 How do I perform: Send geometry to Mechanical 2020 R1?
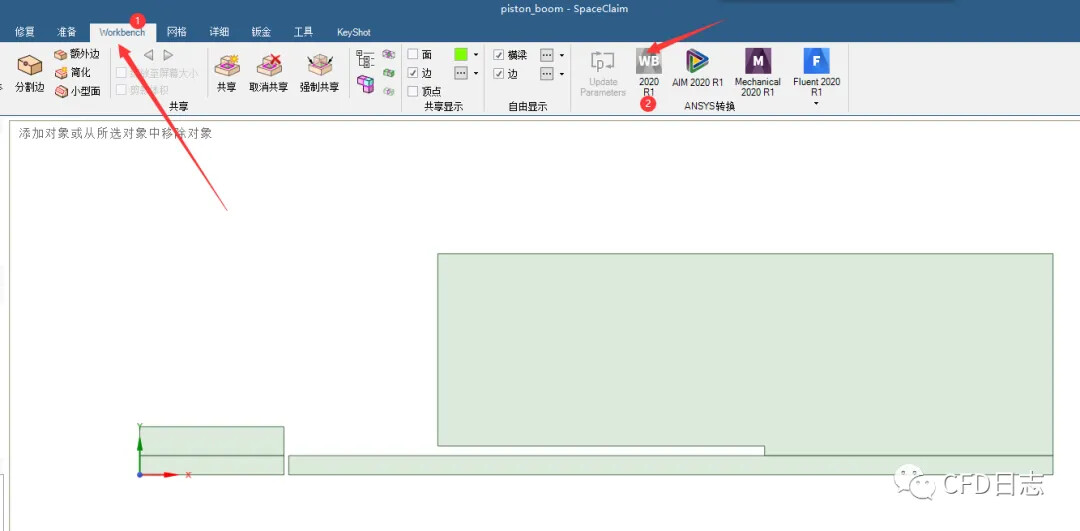click(757, 62)
